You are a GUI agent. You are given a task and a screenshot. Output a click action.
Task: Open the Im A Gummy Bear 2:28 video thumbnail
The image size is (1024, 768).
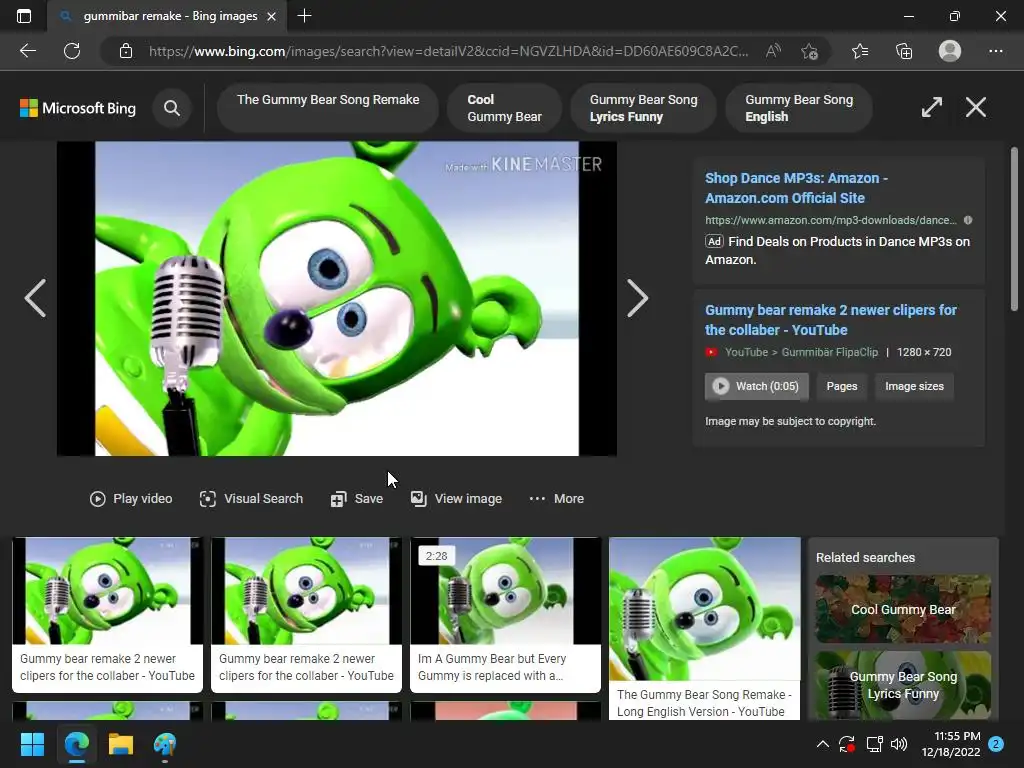click(x=505, y=615)
